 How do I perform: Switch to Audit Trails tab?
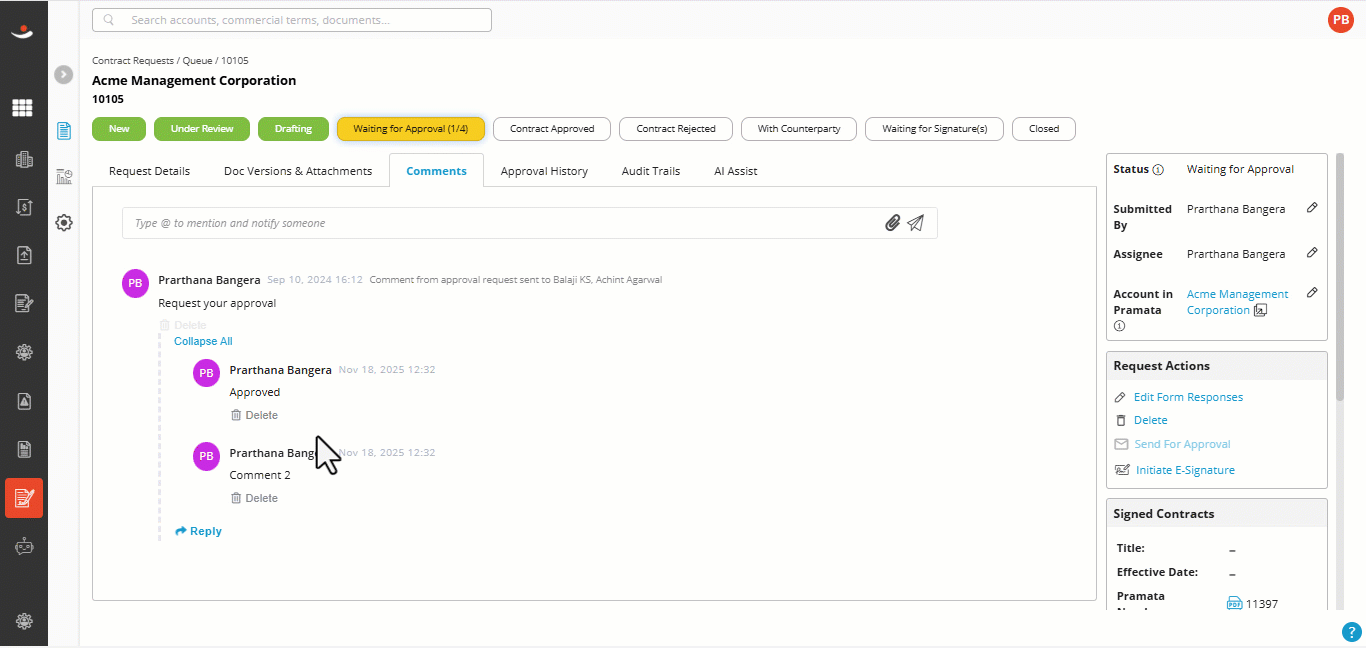click(x=651, y=171)
